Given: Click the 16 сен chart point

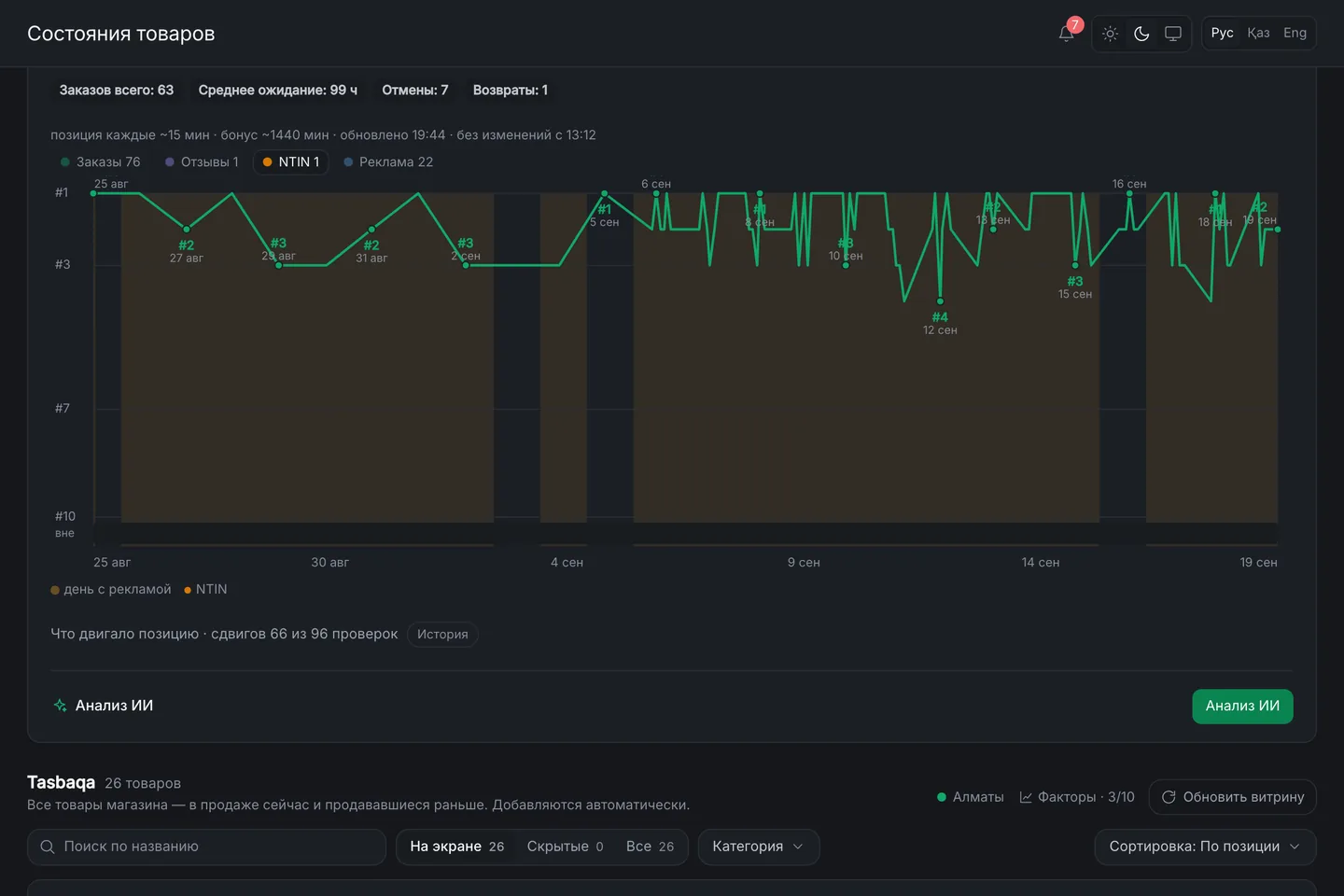Looking at the screenshot, I should [1129, 194].
